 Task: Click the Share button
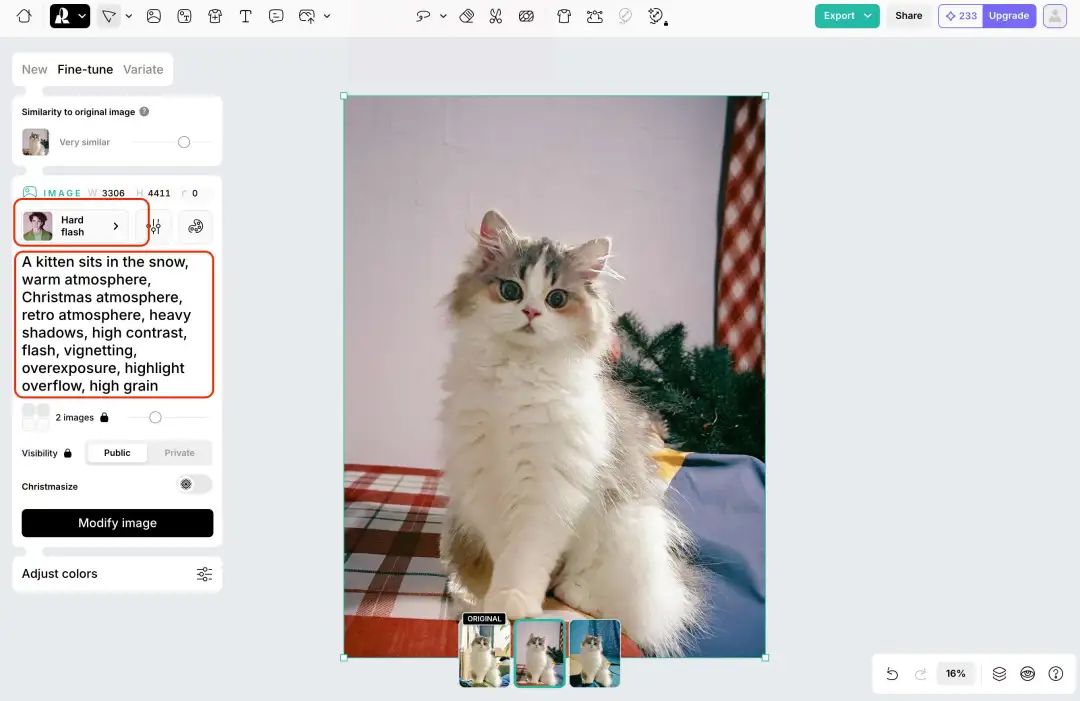[908, 16]
